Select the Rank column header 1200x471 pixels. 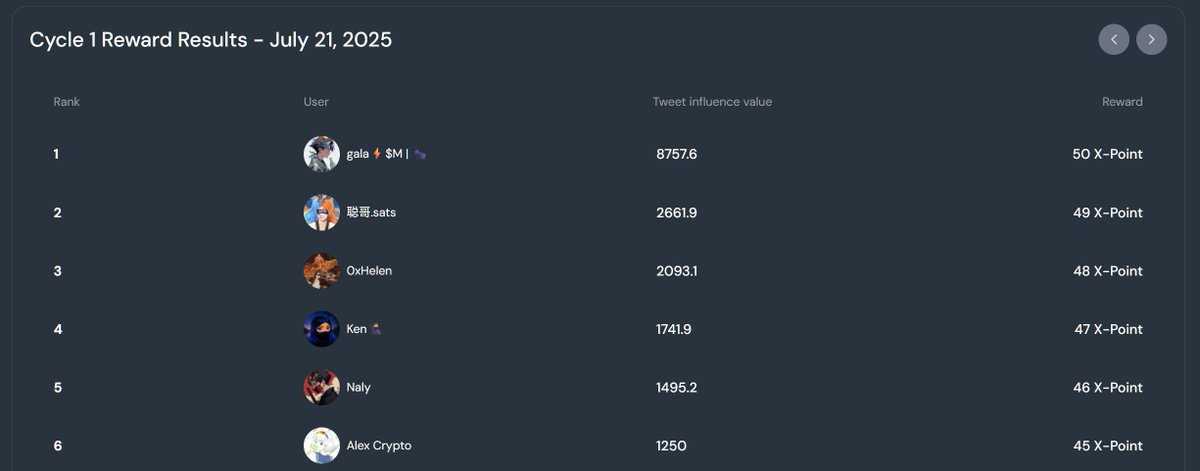66,102
